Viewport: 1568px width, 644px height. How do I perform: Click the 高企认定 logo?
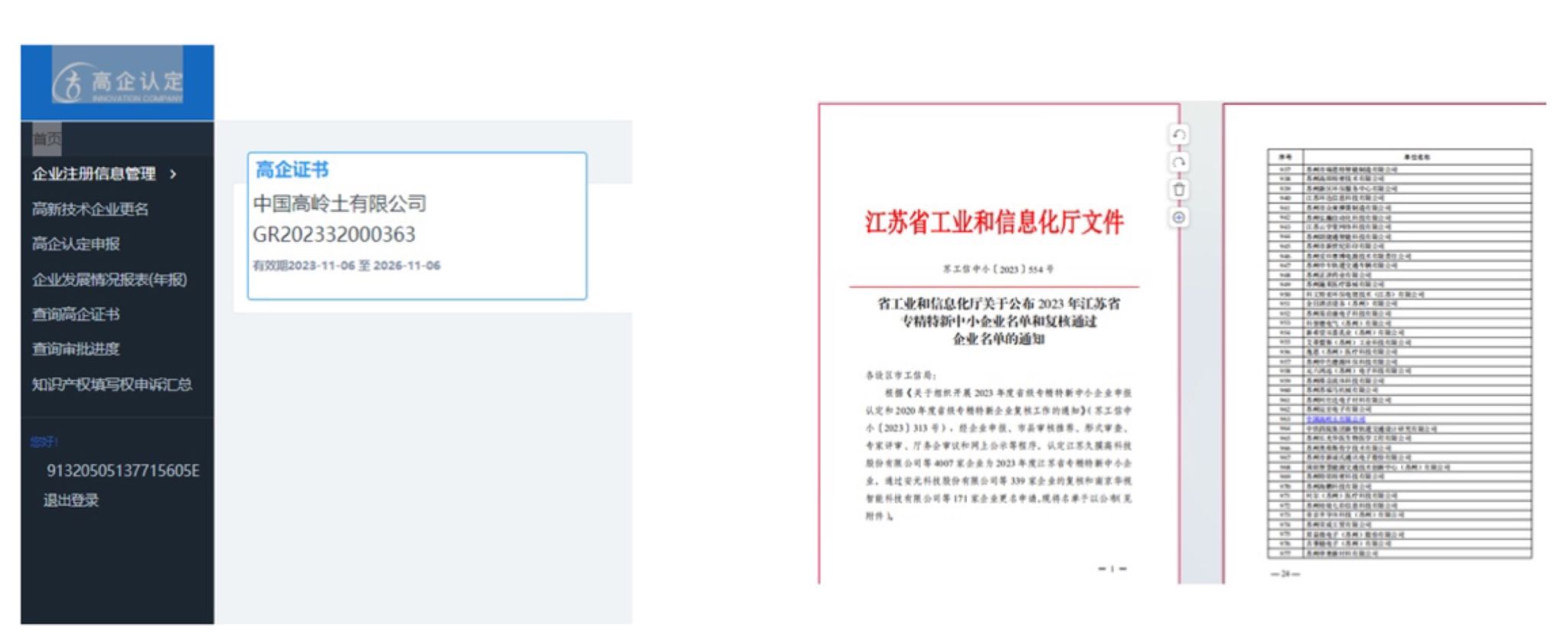(118, 83)
